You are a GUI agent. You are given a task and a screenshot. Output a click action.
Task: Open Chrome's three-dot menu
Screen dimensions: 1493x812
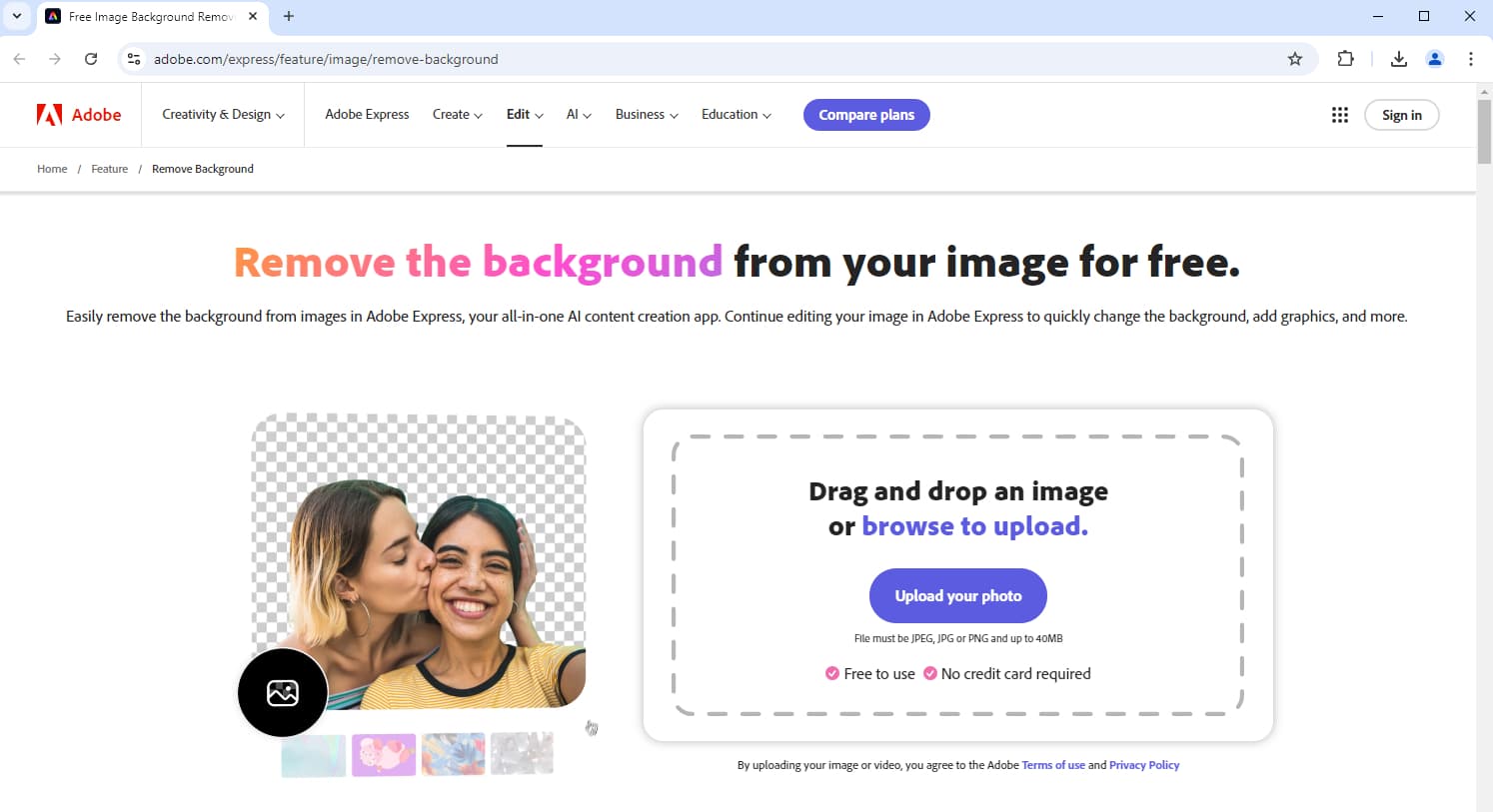pos(1470,59)
